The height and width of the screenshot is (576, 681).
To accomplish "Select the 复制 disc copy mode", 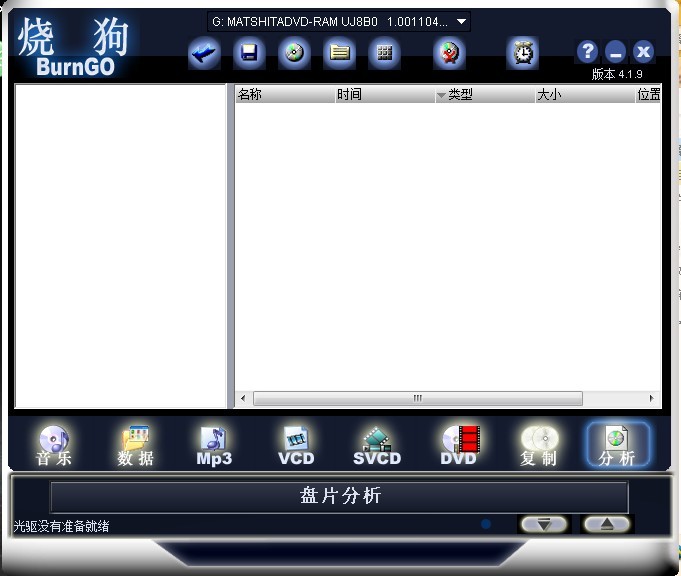I will click(538, 446).
